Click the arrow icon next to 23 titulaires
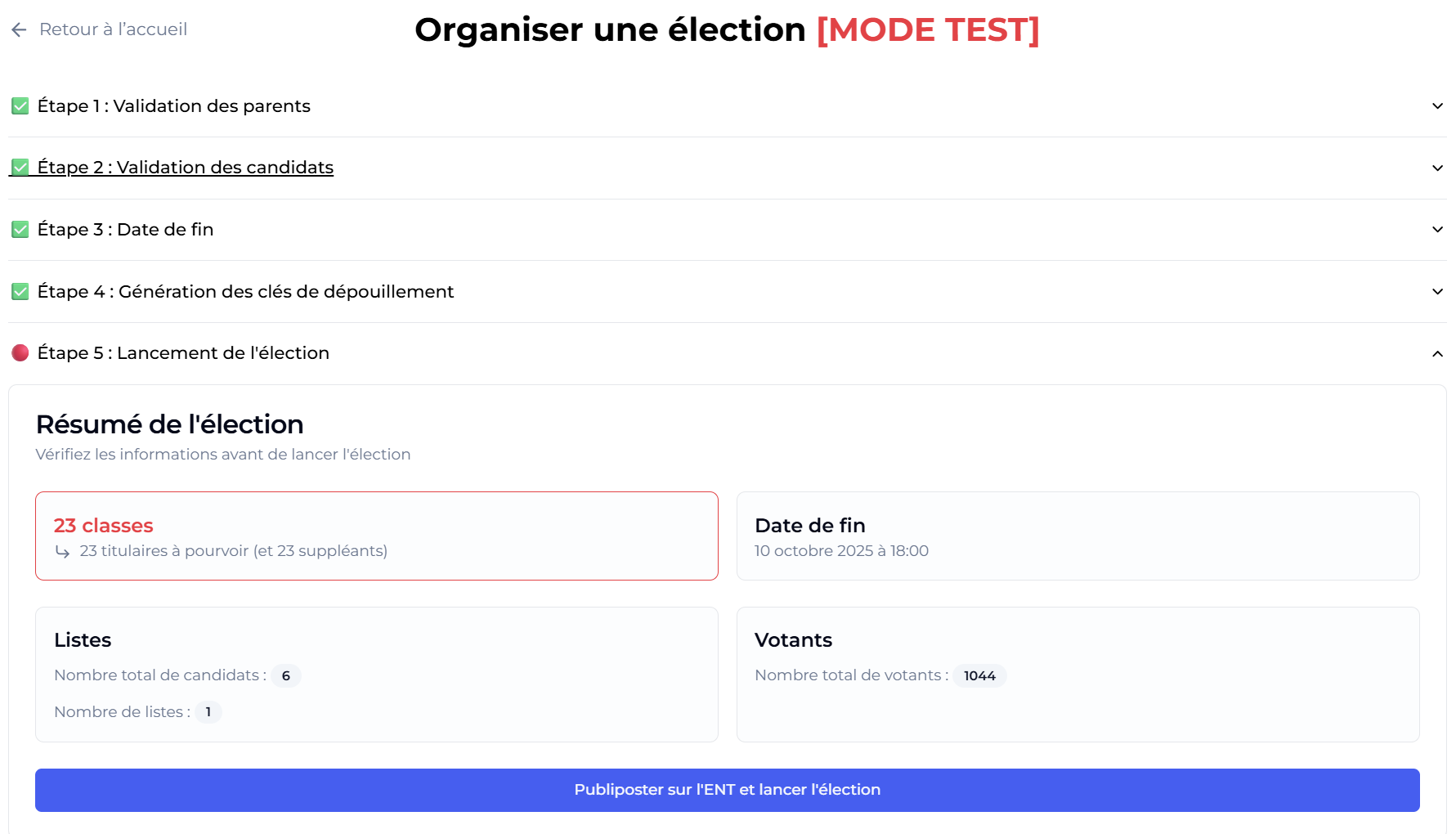Screen dimensions: 1456x834 point(63,550)
